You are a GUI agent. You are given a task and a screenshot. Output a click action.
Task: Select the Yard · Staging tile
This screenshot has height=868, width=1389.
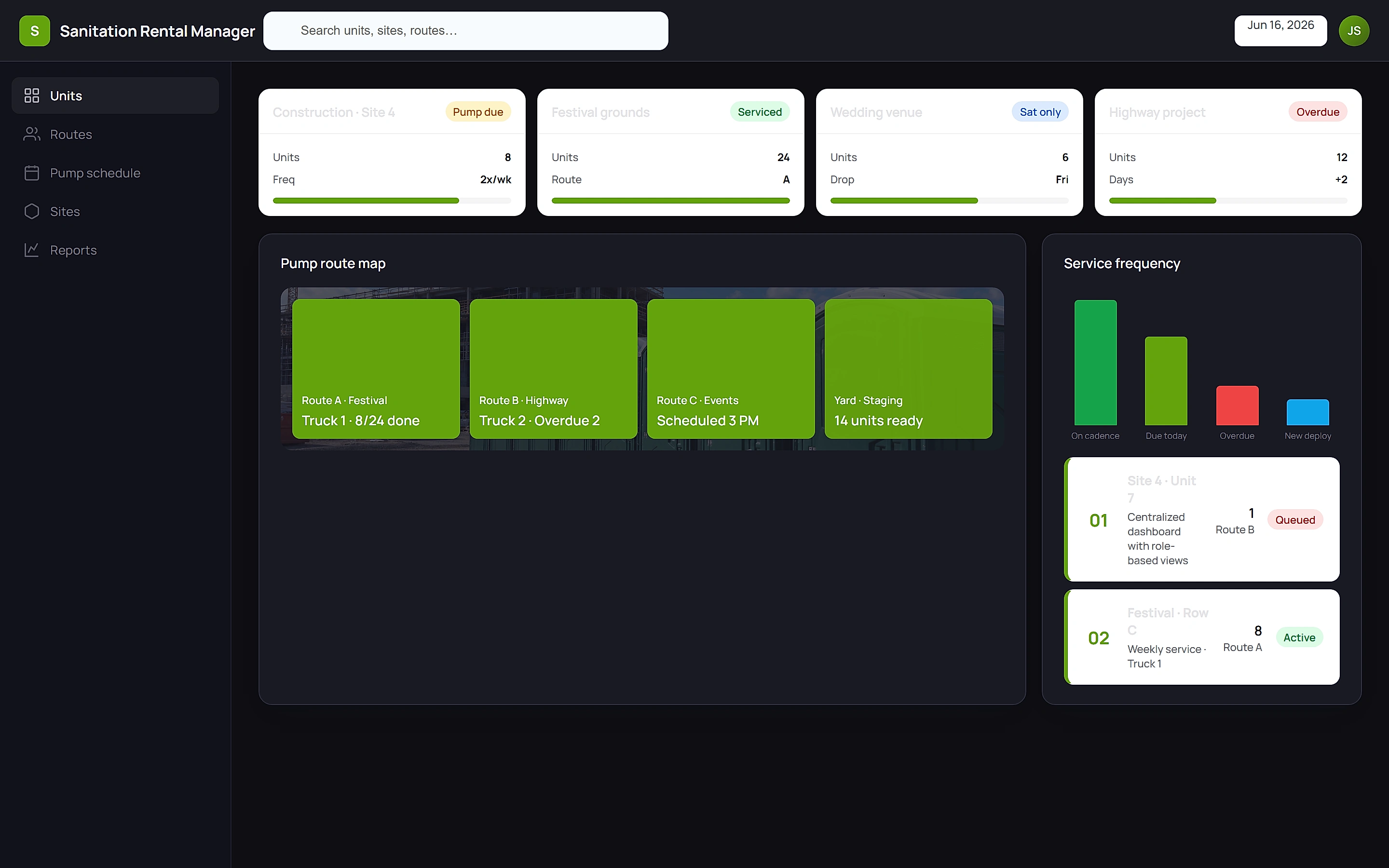click(x=908, y=368)
